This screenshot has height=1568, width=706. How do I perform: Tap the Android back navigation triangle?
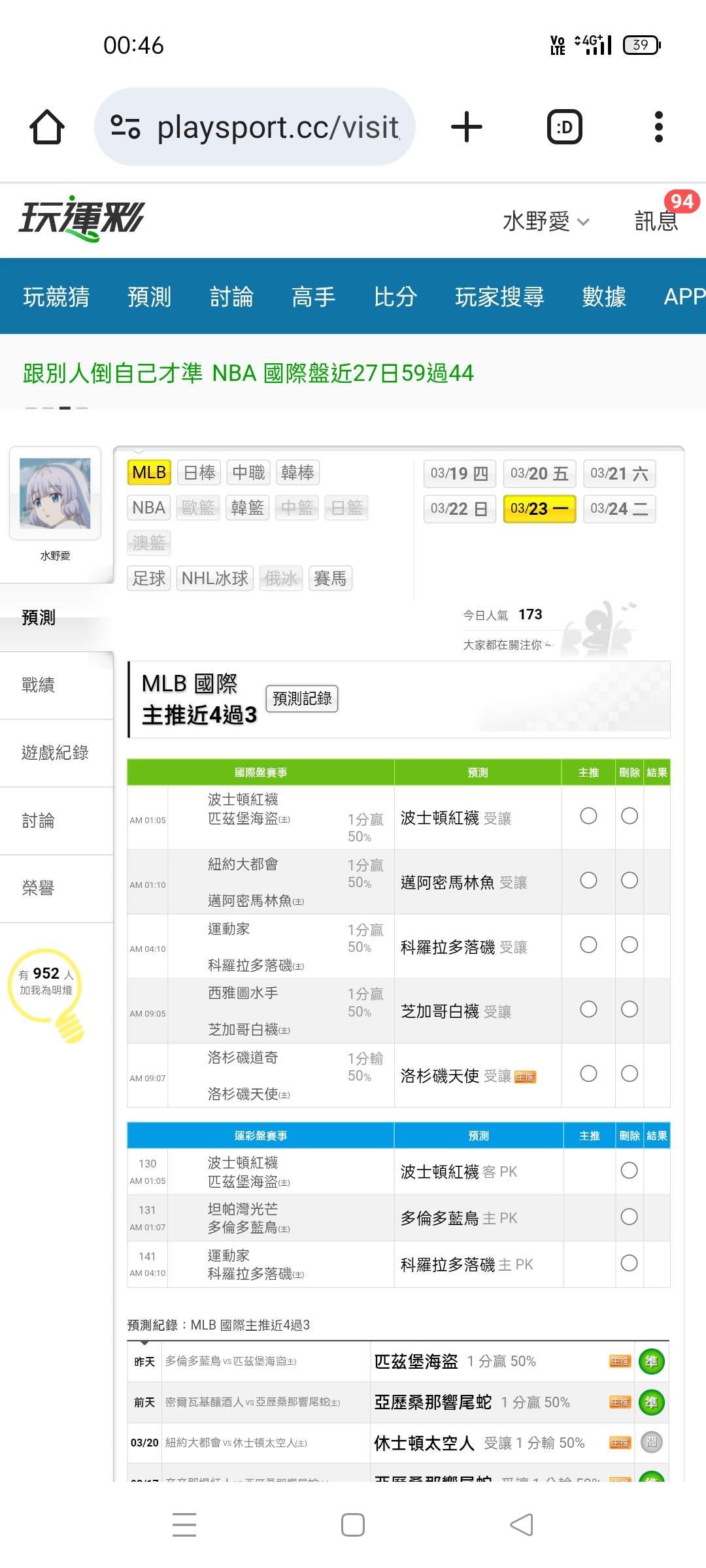click(522, 1525)
